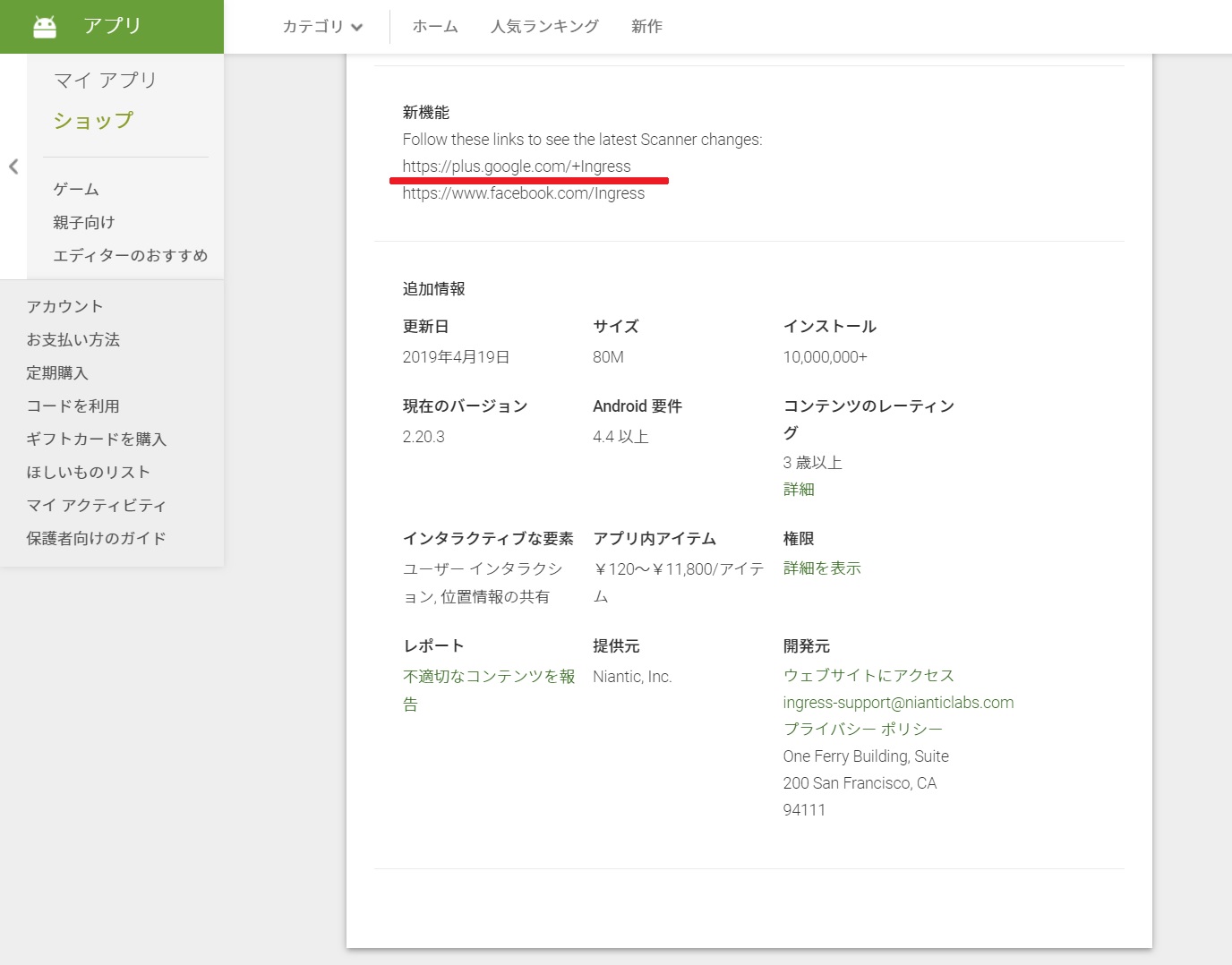This screenshot has width=1232, height=965.
Task: Open マイ アプリ in sidebar
Action: 106,81
